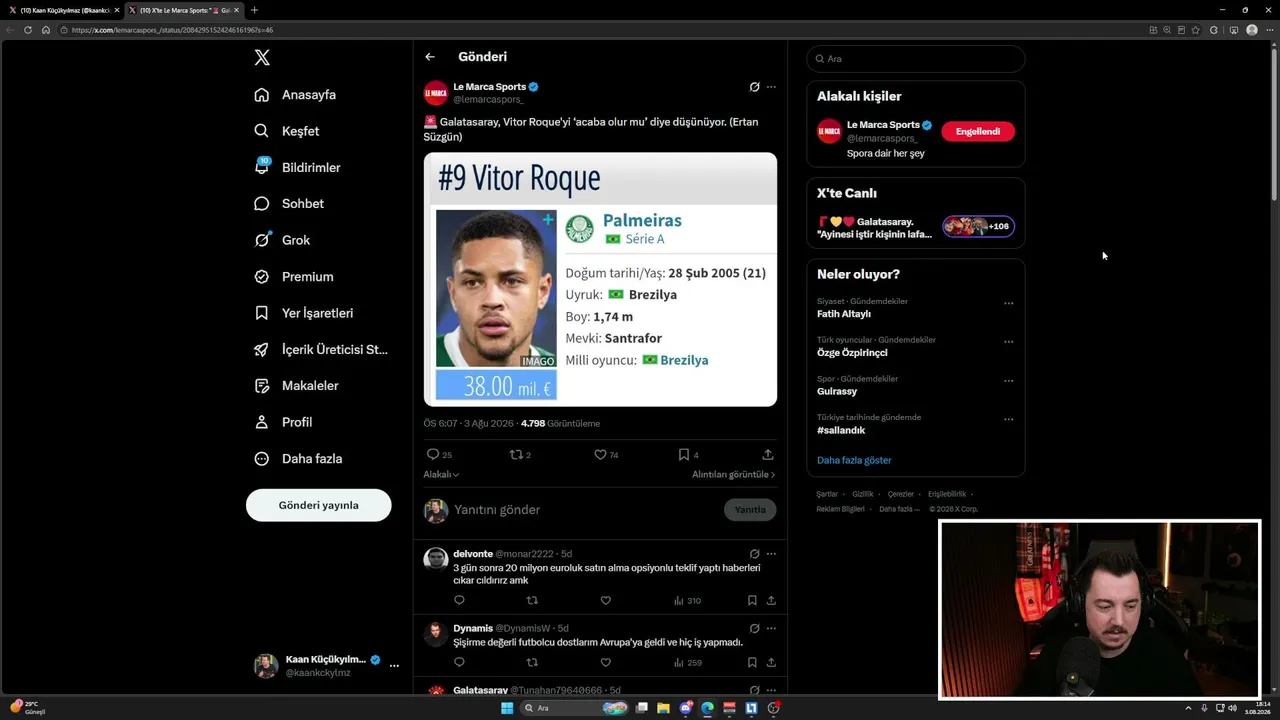Screen dimensions: 1280x720
Task: Open more options for Fatih Altaylı trend
Action: (x=1008, y=304)
